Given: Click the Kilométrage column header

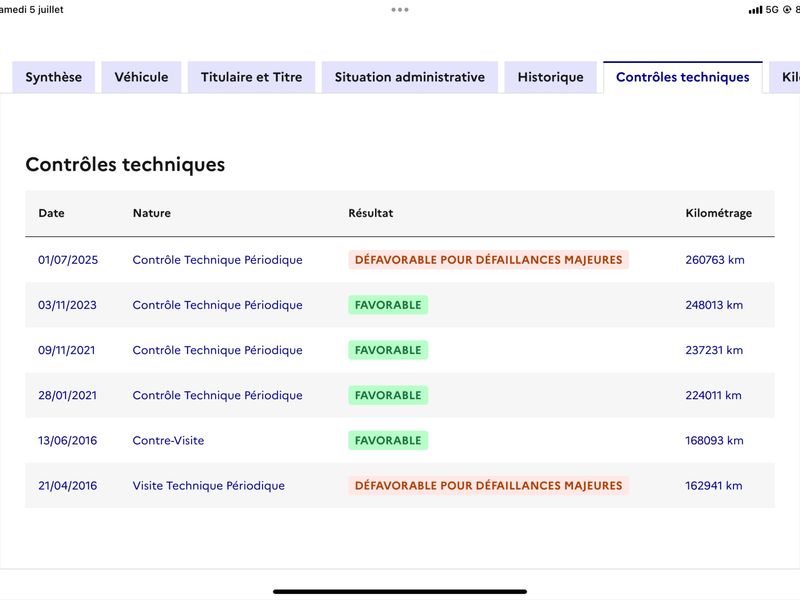Looking at the screenshot, I should [x=718, y=213].
